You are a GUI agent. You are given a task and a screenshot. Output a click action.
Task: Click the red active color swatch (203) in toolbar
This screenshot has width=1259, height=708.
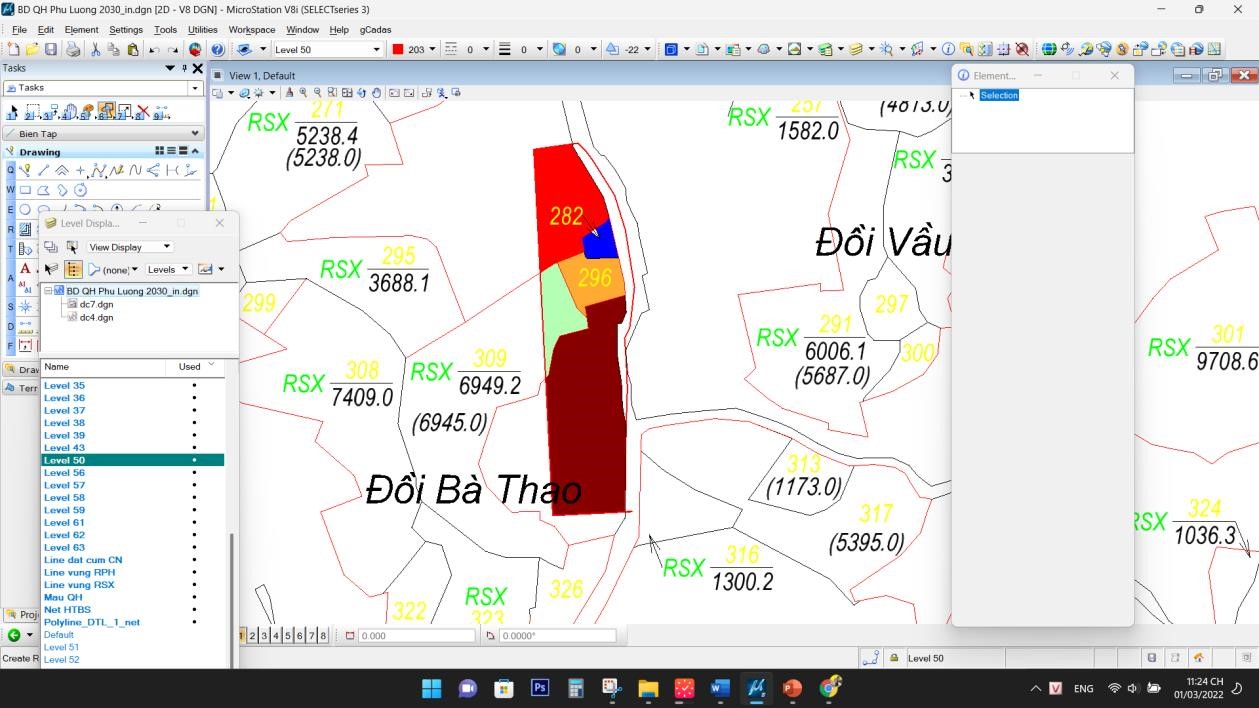tap(396, 47)
